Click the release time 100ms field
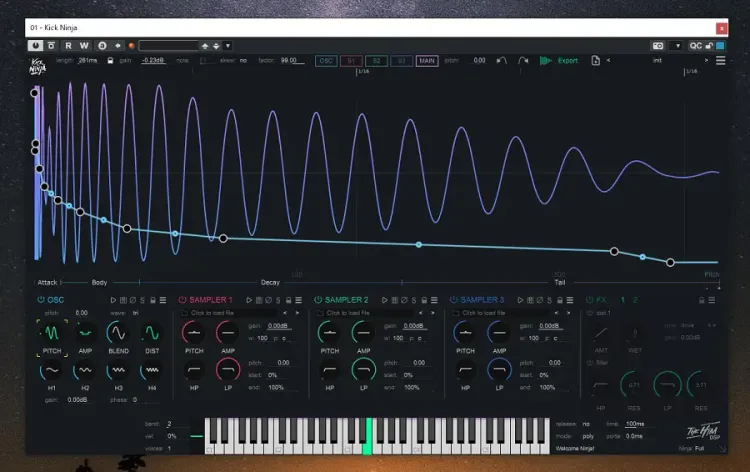Viewport: 750px width, 472px height. point(635,424)
